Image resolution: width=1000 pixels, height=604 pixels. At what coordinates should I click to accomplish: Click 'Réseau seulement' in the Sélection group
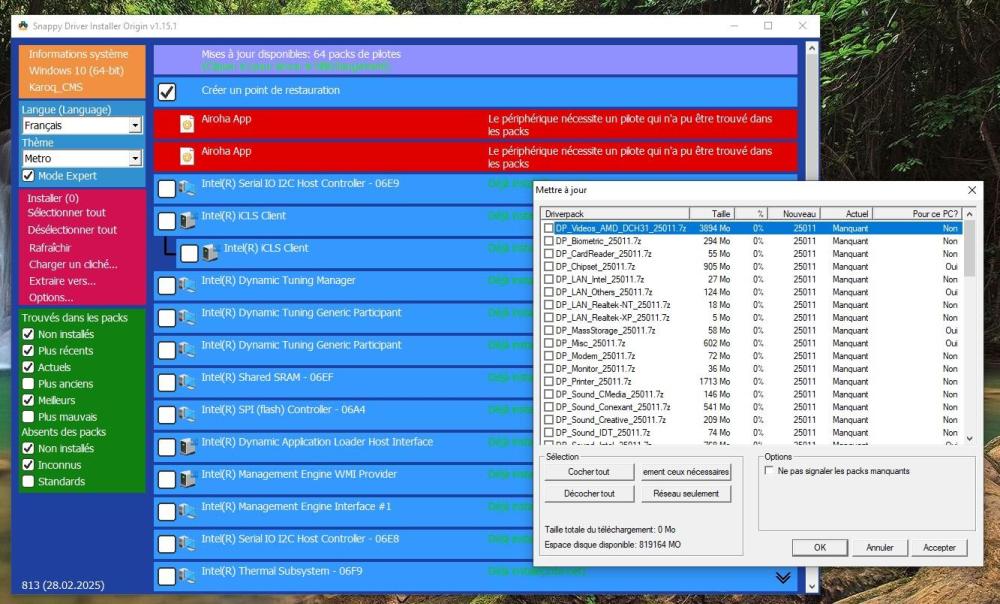tap(686, 494)
